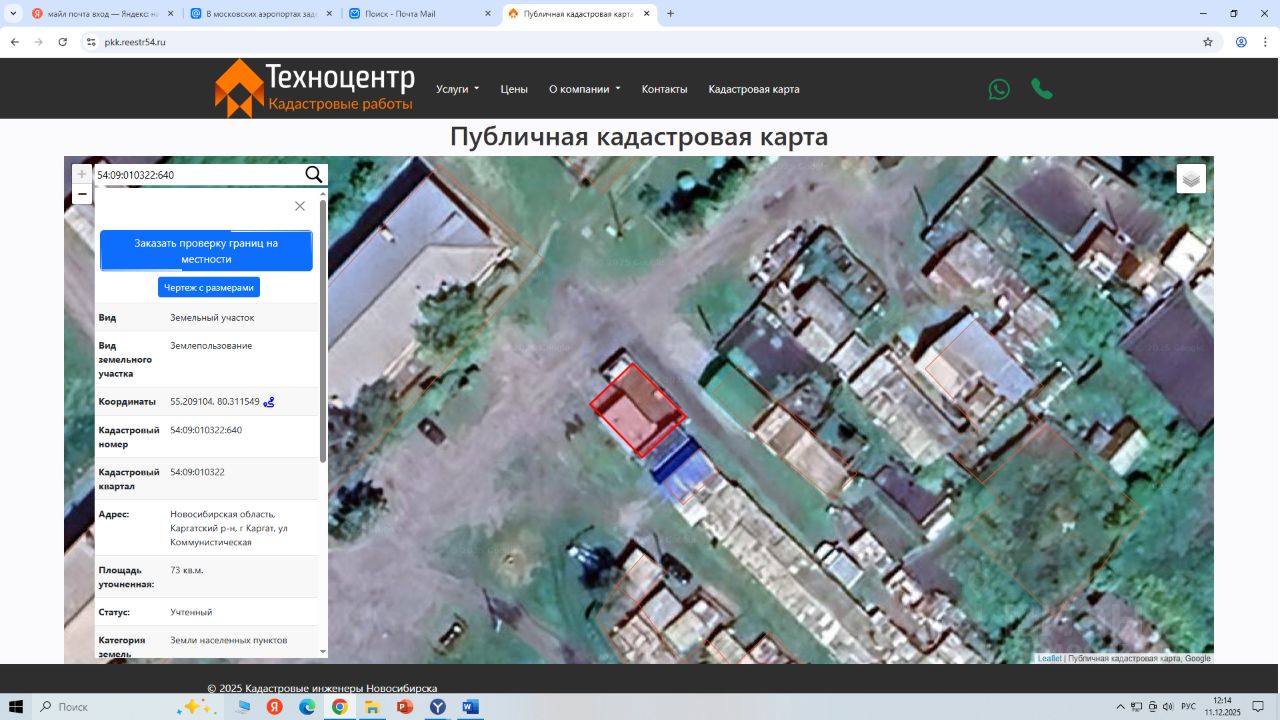Open the Windows Start menu
1280x720 pixels.
(x=16, y=707)
